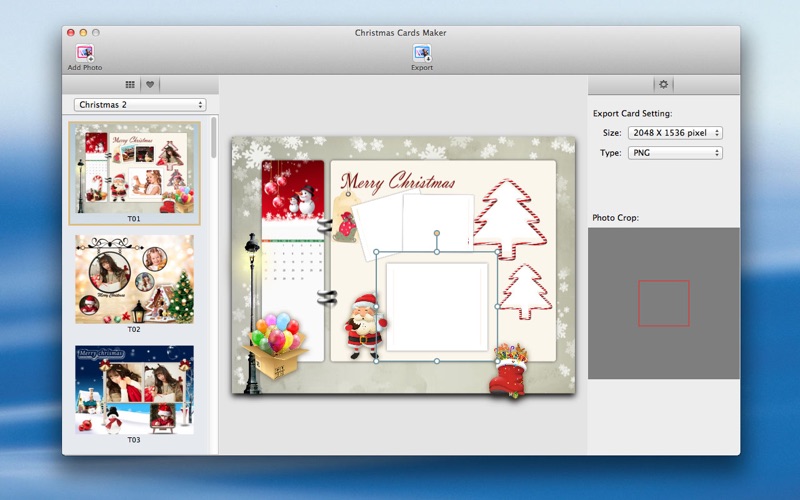
Task: Open the Christmas 2 template category dropdown
Action: pos(140,105)
